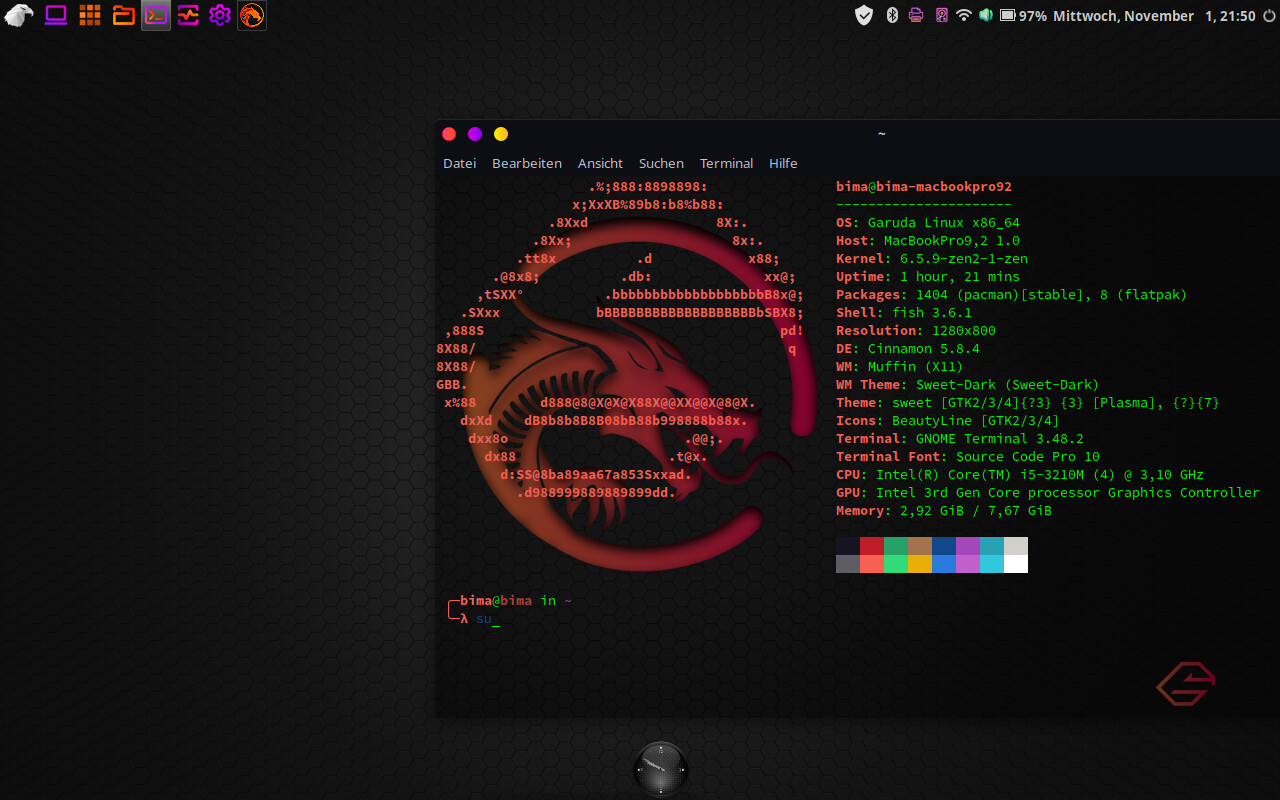Open the Bearbeiten menu
The width and height of the screenshot is (1280, 800).
coord(527,163)
